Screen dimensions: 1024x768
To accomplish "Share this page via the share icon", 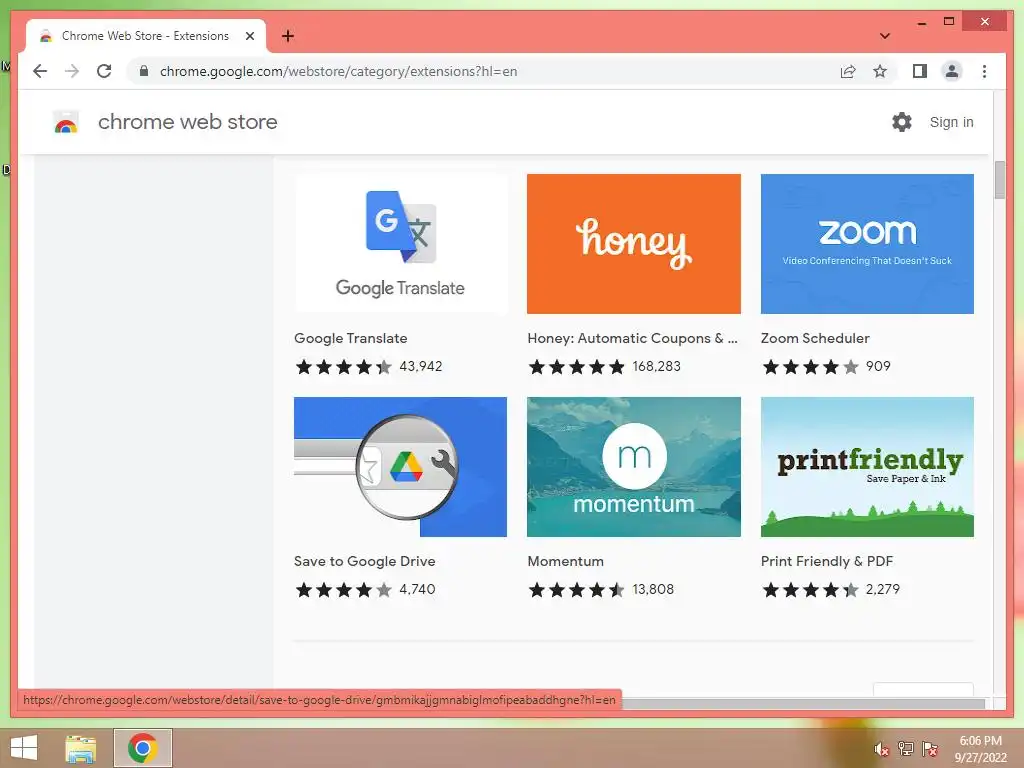I will click(848, 71).
